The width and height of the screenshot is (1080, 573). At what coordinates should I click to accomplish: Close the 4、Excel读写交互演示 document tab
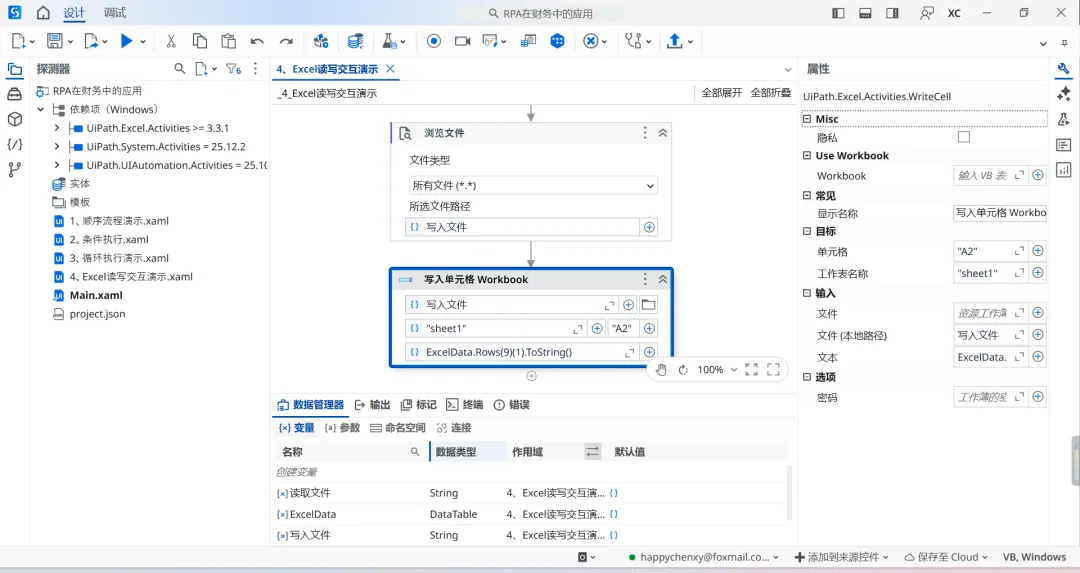[x=391, y=69]
